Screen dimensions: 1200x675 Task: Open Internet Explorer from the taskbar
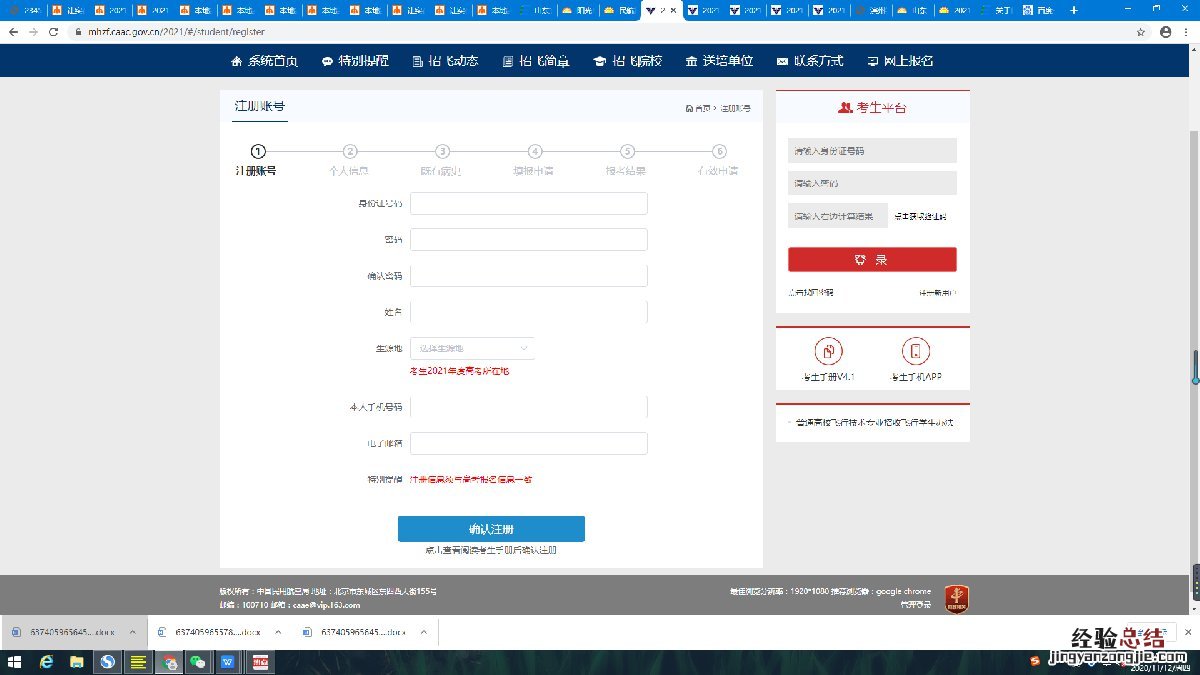(x=46, y=662)
